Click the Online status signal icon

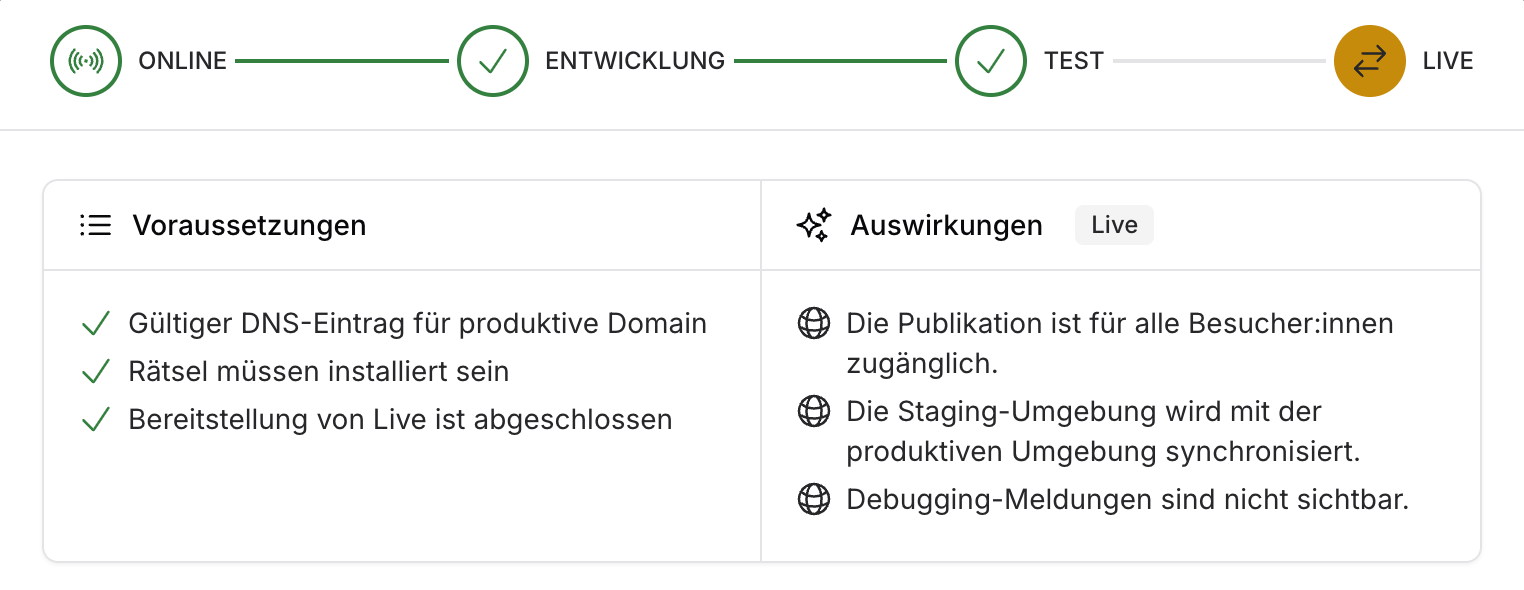point(86,61)
